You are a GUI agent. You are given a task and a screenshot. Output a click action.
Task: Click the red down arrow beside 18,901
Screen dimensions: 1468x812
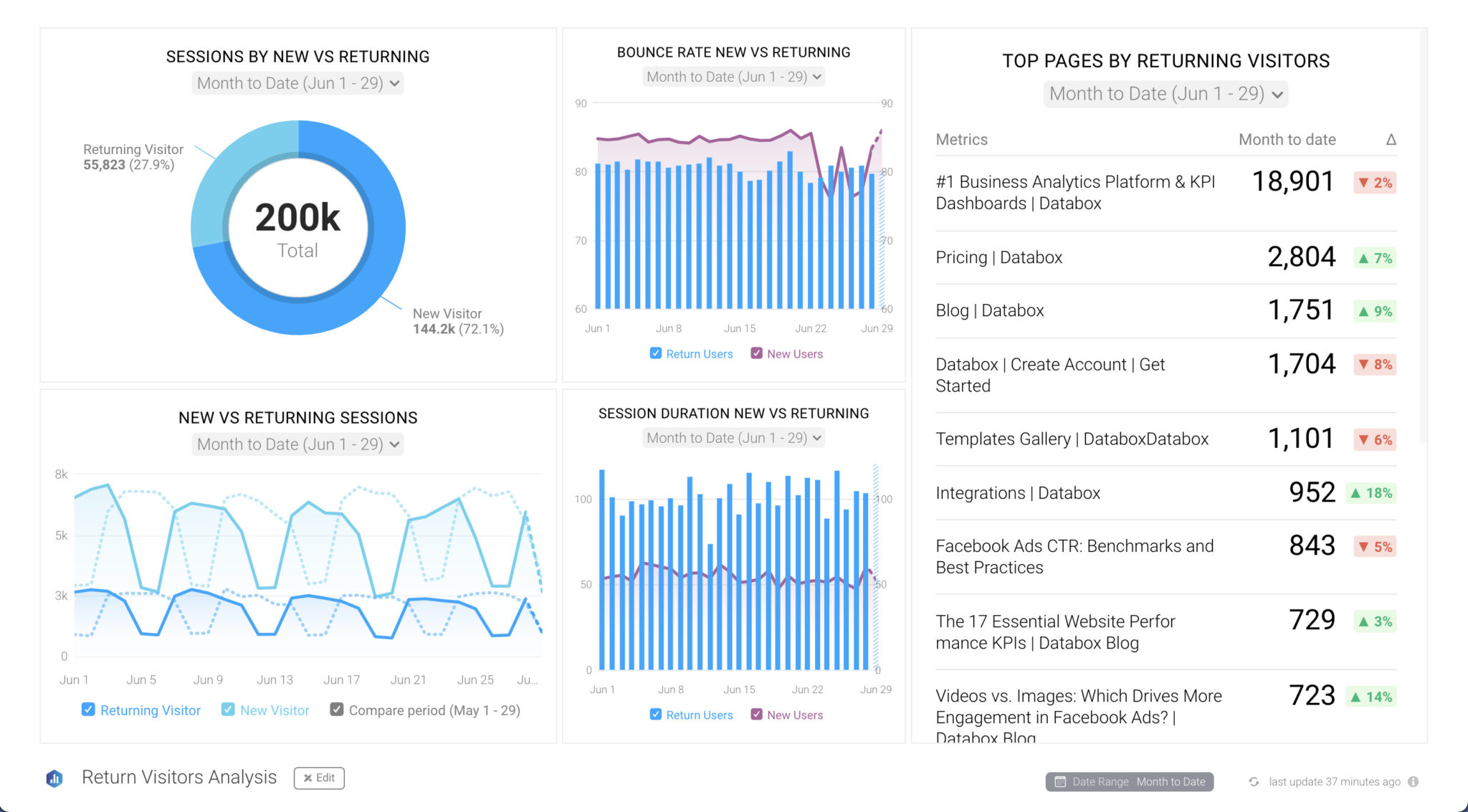point(1362,183)
